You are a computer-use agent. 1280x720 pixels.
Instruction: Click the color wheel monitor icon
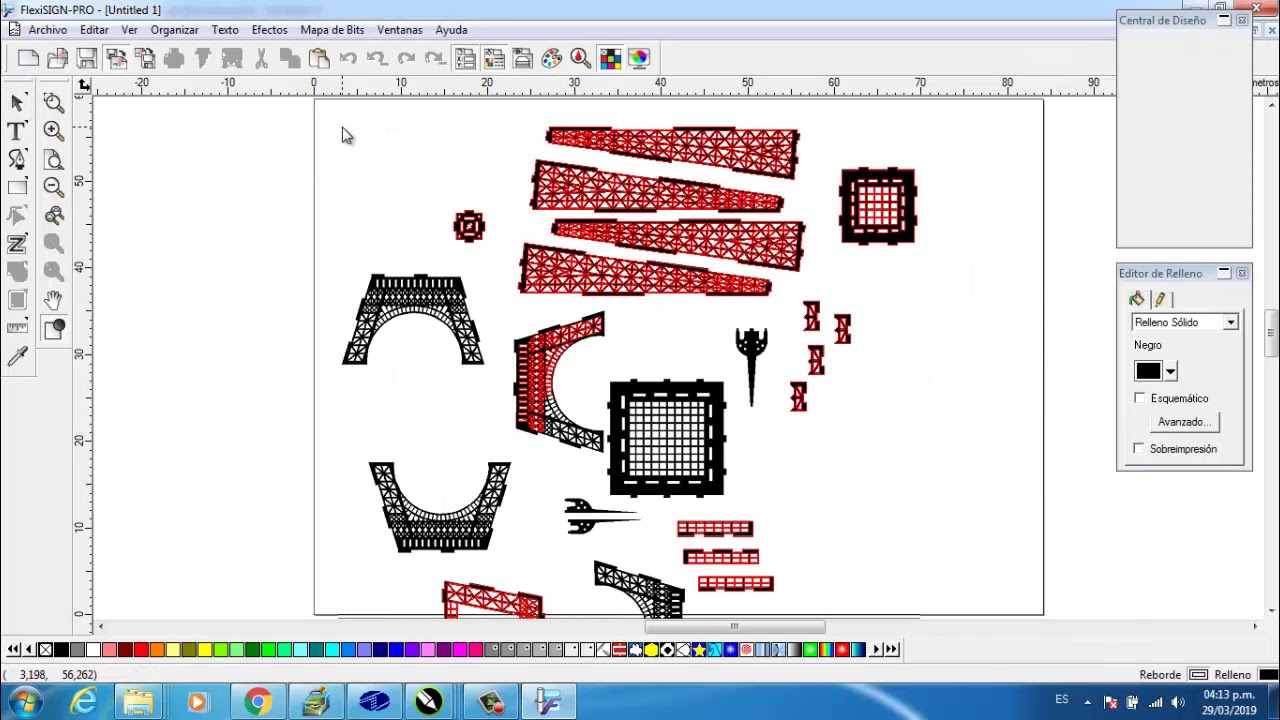[639, 58]
